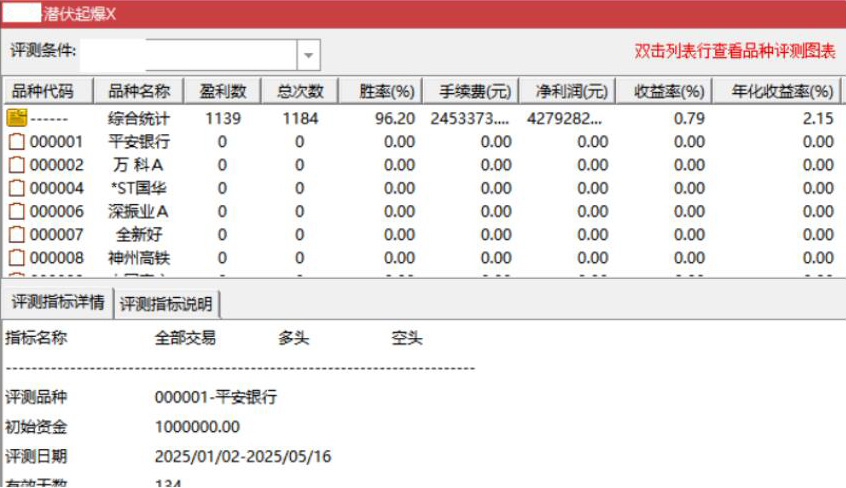Click the 潜伏起爆X window title

coord(80,14)
